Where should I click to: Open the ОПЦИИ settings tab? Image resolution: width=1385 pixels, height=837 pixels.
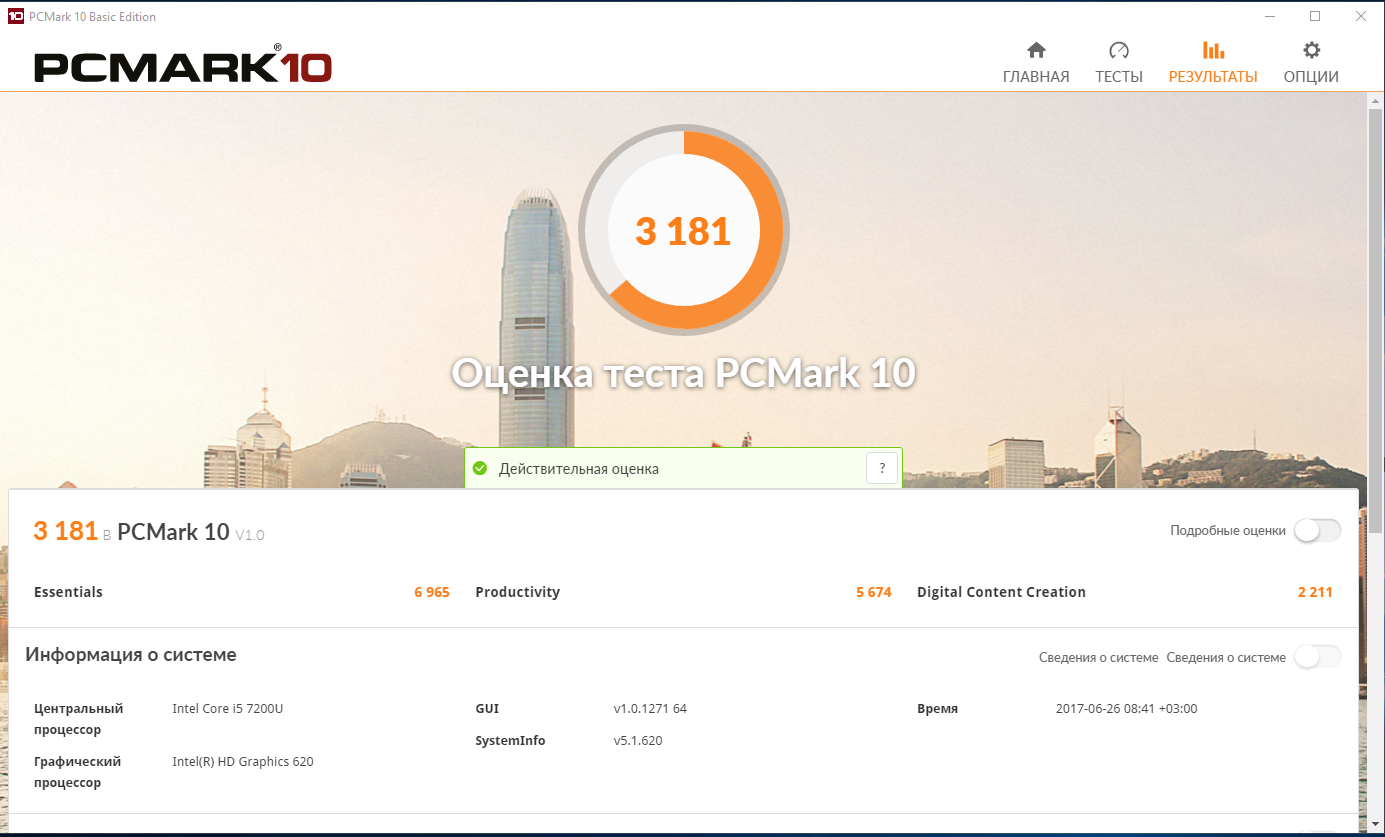1311,63
